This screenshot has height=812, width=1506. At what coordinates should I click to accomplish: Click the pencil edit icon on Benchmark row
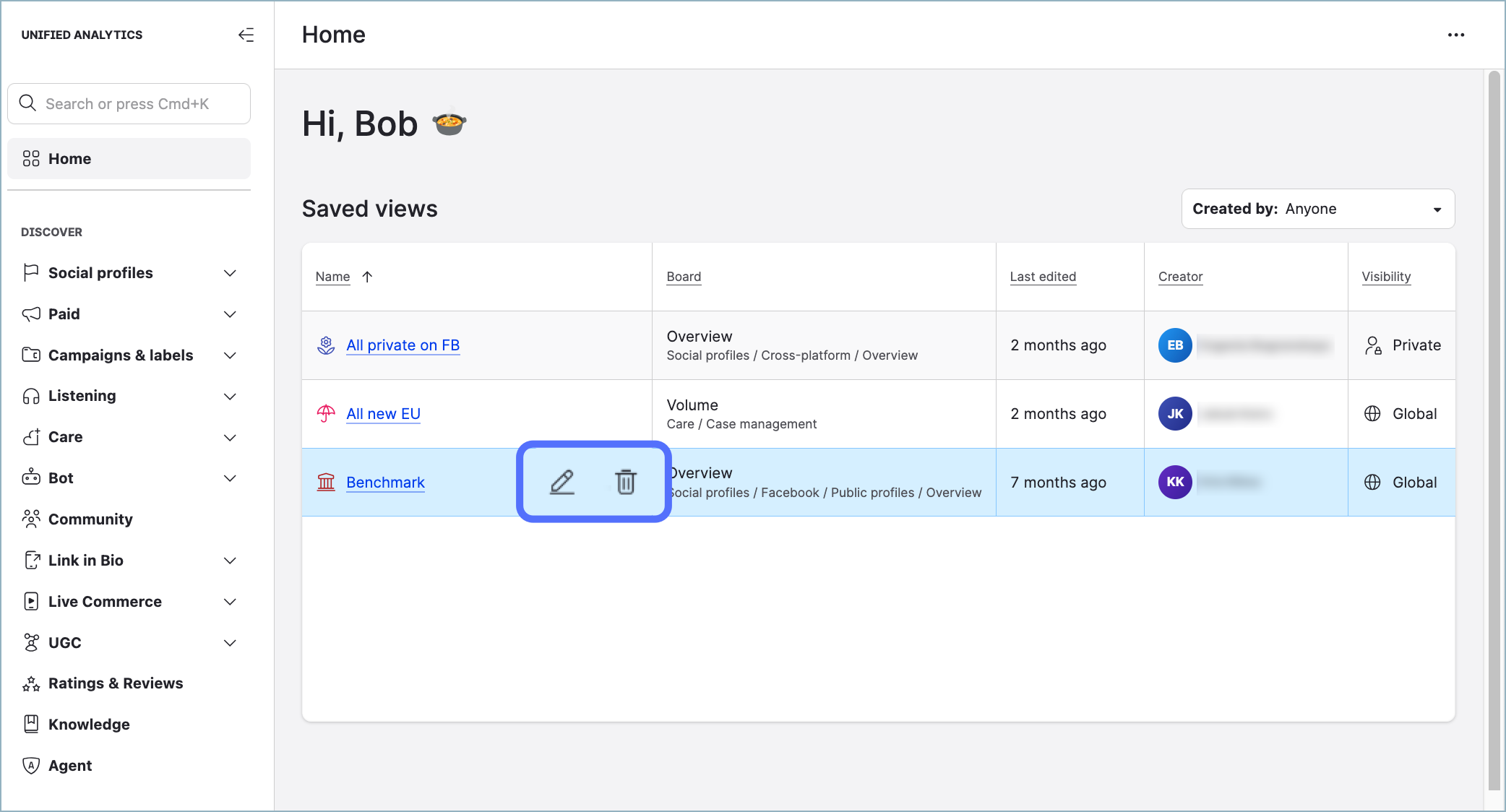(x=562, y=482)
